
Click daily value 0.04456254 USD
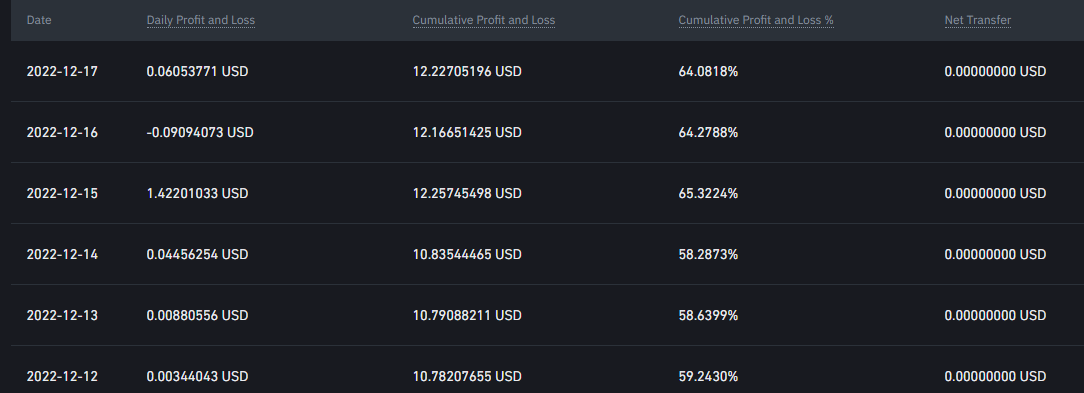[197, 255]
